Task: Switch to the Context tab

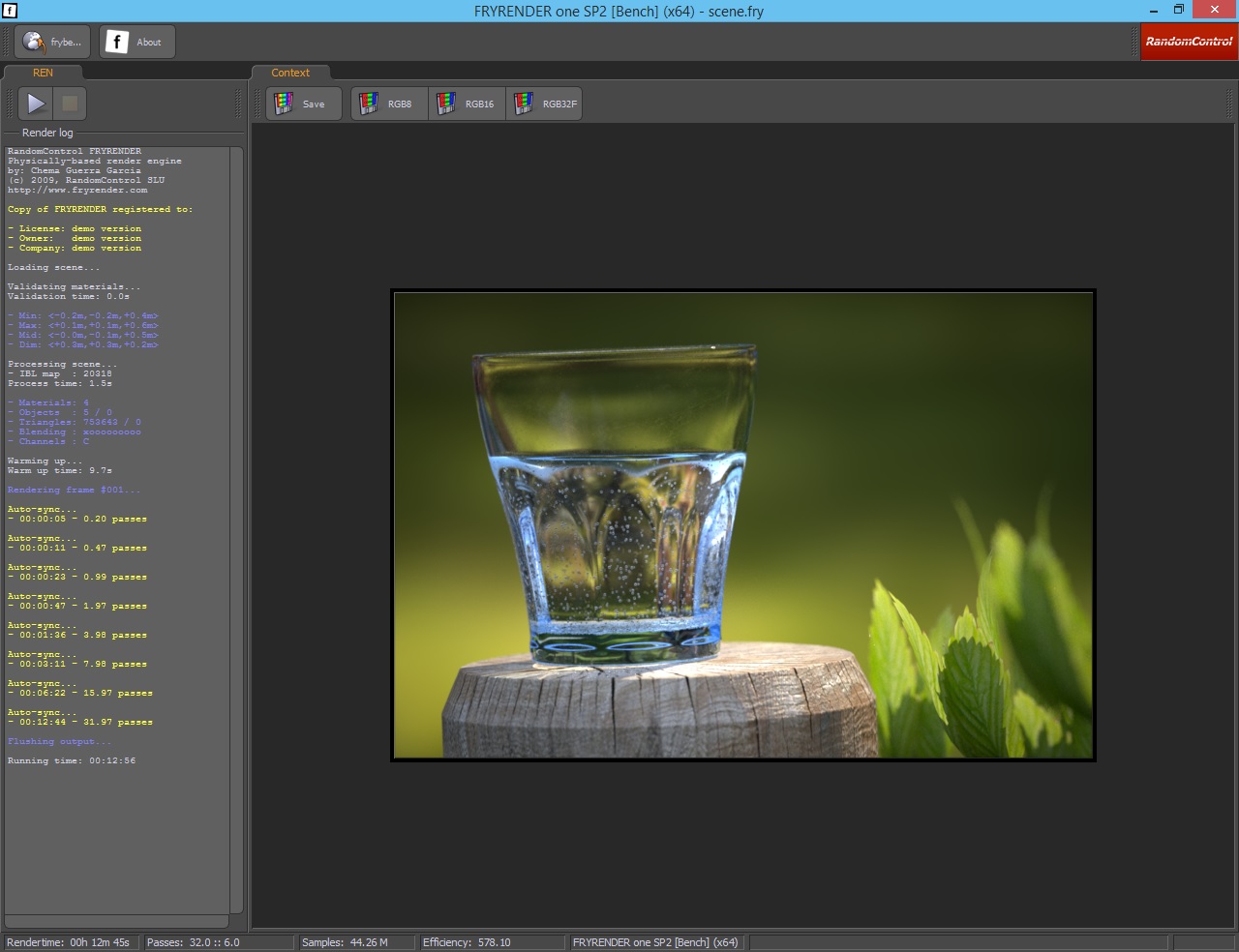Action: click(290, 73)
